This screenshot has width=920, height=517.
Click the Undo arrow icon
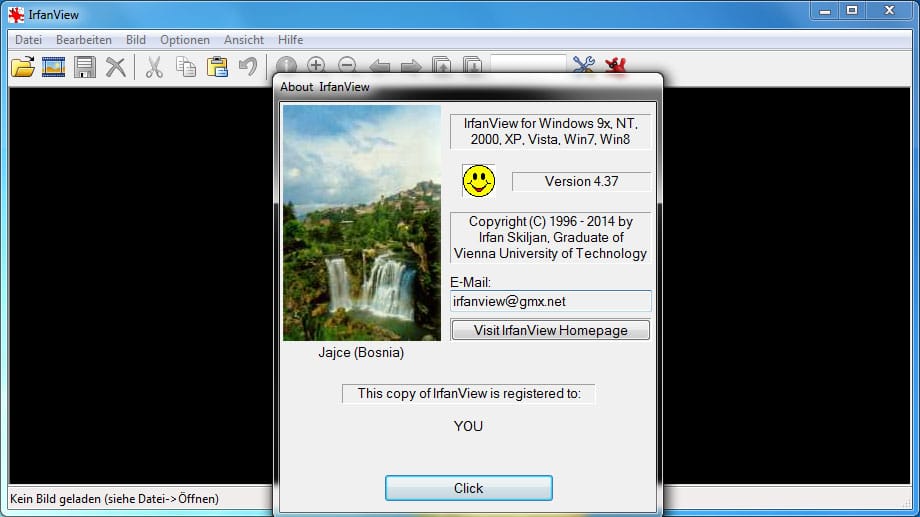pyautogui.click(x=248, y=66)
